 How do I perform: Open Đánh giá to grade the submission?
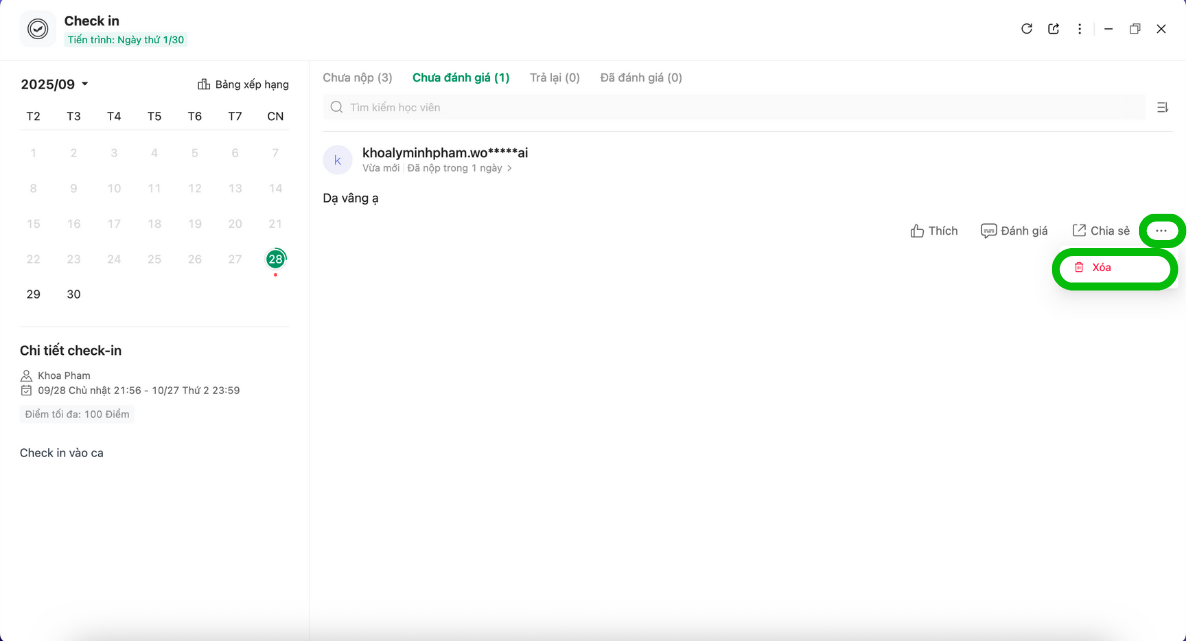(1014, 231)
